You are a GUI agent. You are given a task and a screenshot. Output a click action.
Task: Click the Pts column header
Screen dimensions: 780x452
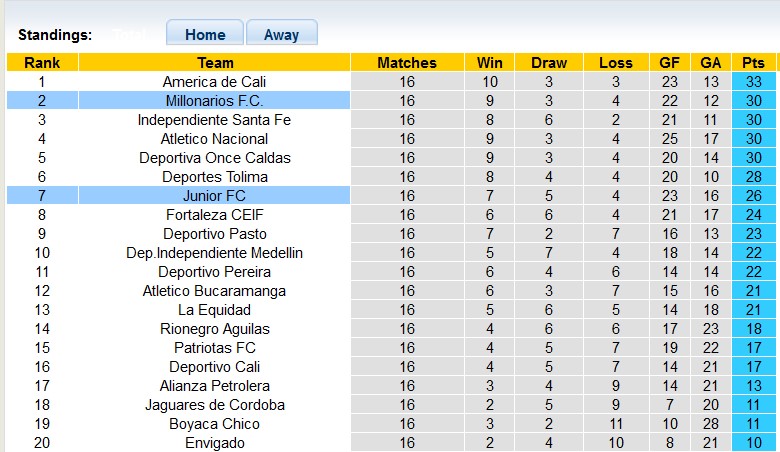(x=753, y=62)
